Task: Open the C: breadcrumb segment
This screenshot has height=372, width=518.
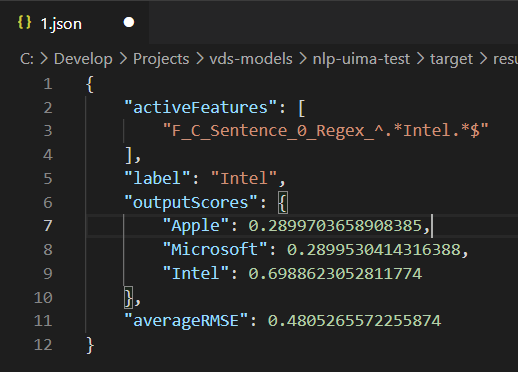Action: click(27, 59)
